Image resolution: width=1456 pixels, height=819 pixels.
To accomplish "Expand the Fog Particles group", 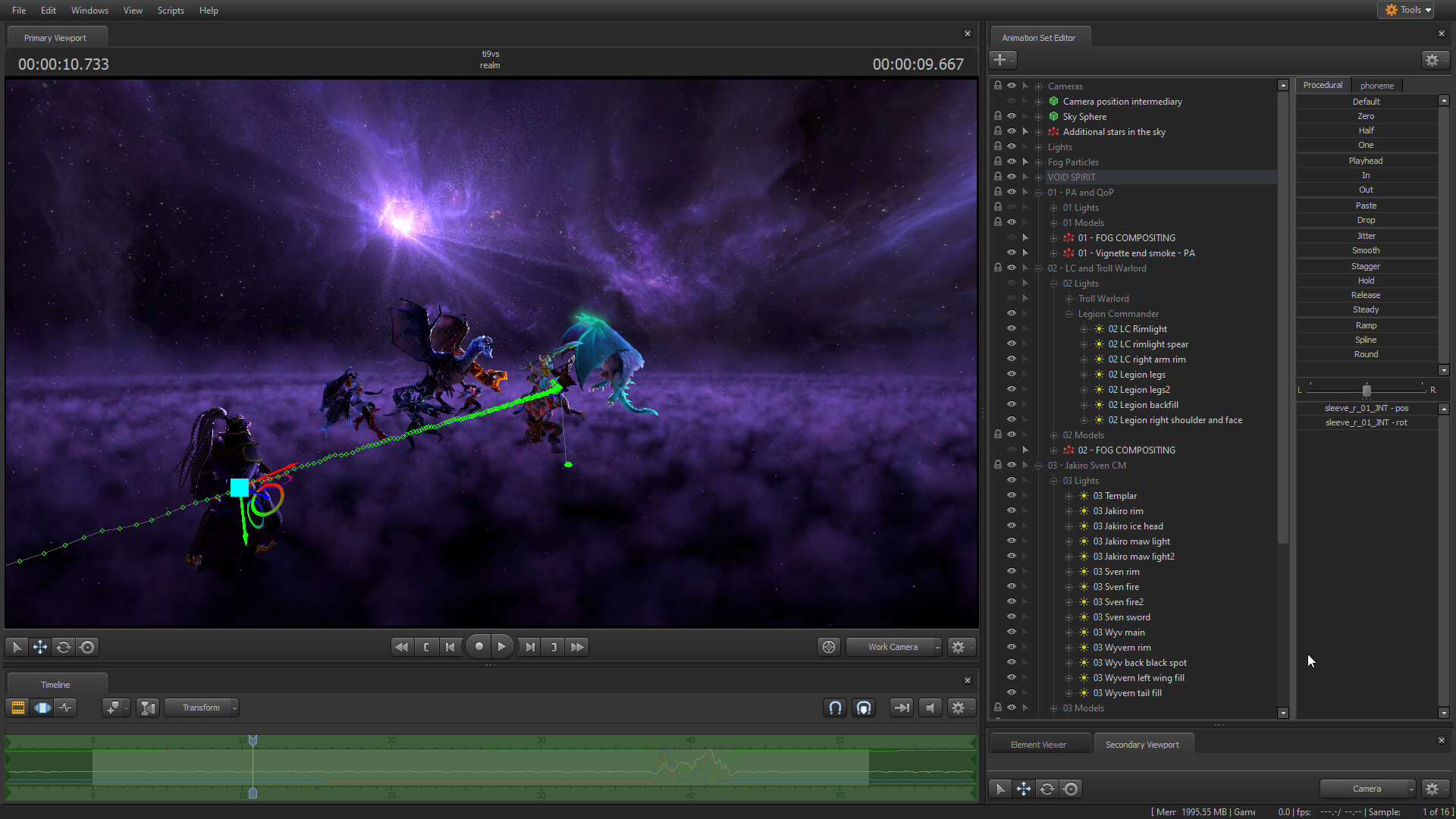I will click(x=1039, y=162).
